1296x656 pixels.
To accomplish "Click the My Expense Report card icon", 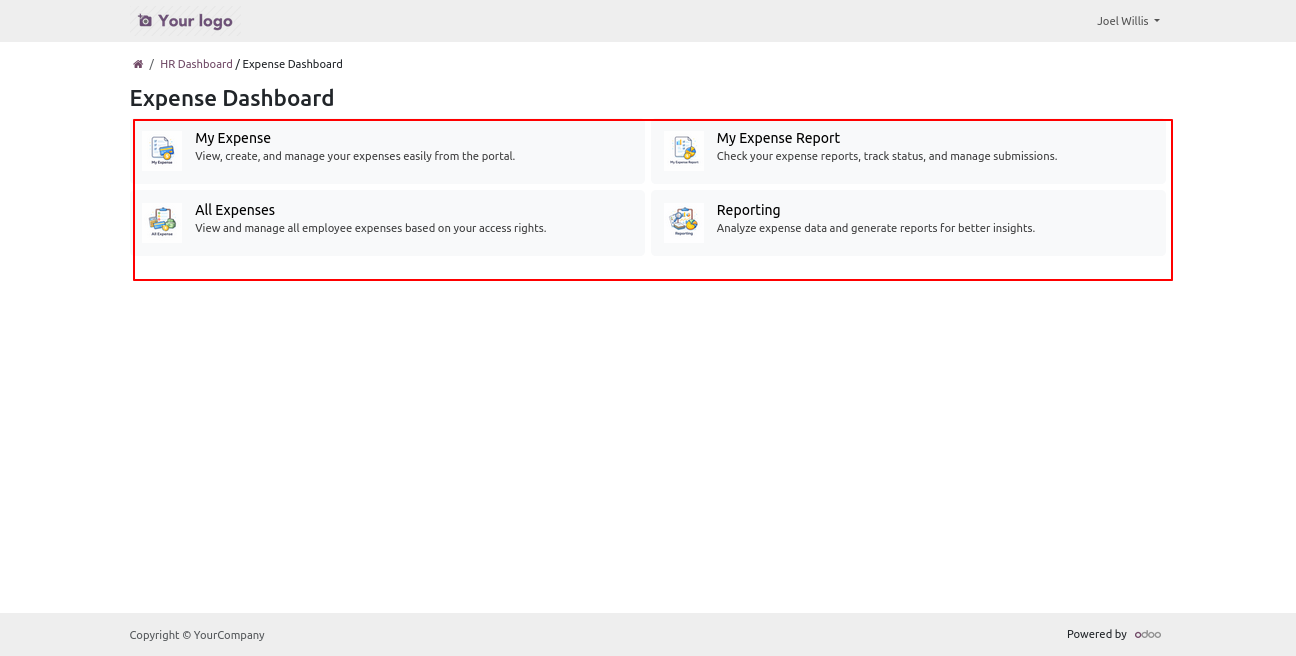I will tap(684, 150).
